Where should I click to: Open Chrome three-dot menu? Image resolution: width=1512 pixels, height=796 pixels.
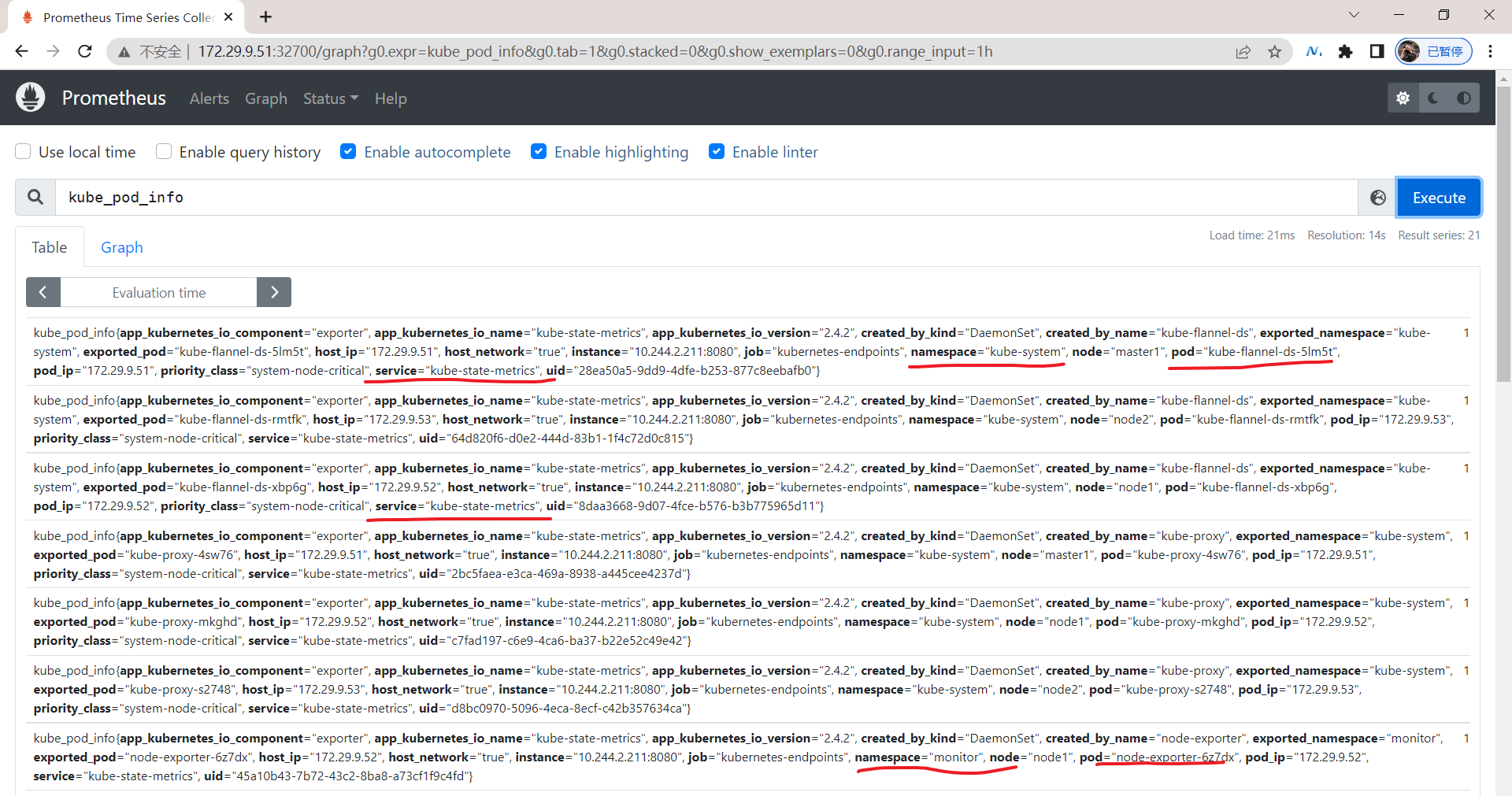click(1490, 51)
